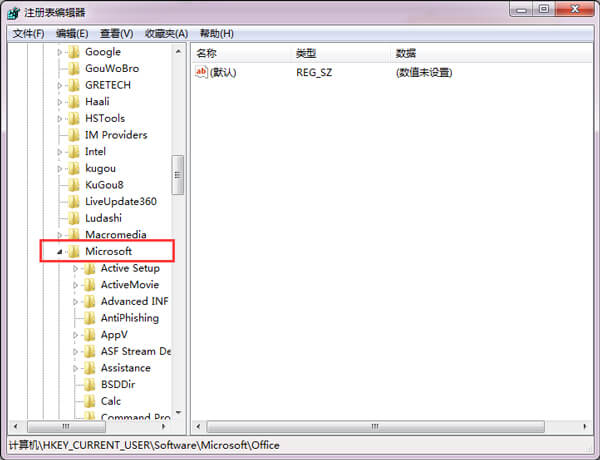Open the 文件(F) menu
This screenshot has width=600, height=460.
(x=28, y=33)
